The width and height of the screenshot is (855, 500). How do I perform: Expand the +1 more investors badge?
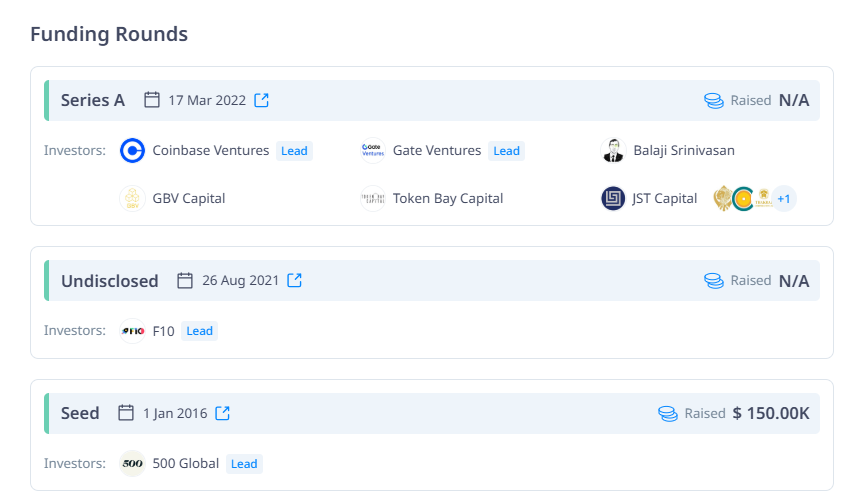tap(784, 199)
